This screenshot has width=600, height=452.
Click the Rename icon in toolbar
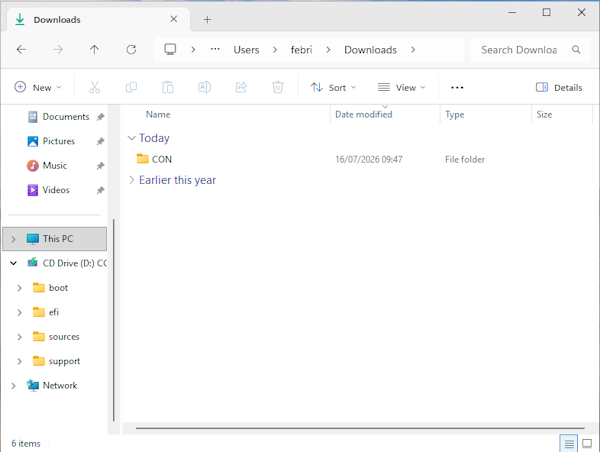point(204,87)
